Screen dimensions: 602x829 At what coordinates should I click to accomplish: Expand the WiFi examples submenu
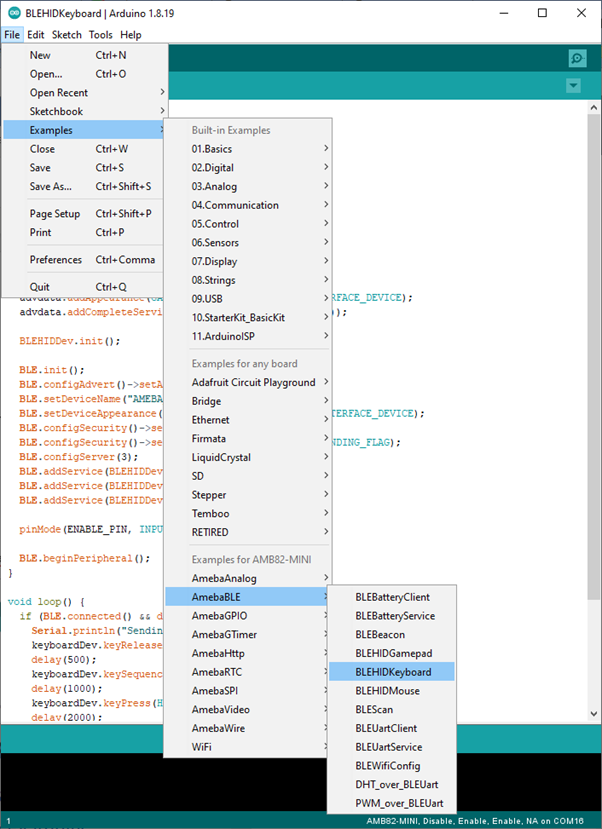[205, 747]
